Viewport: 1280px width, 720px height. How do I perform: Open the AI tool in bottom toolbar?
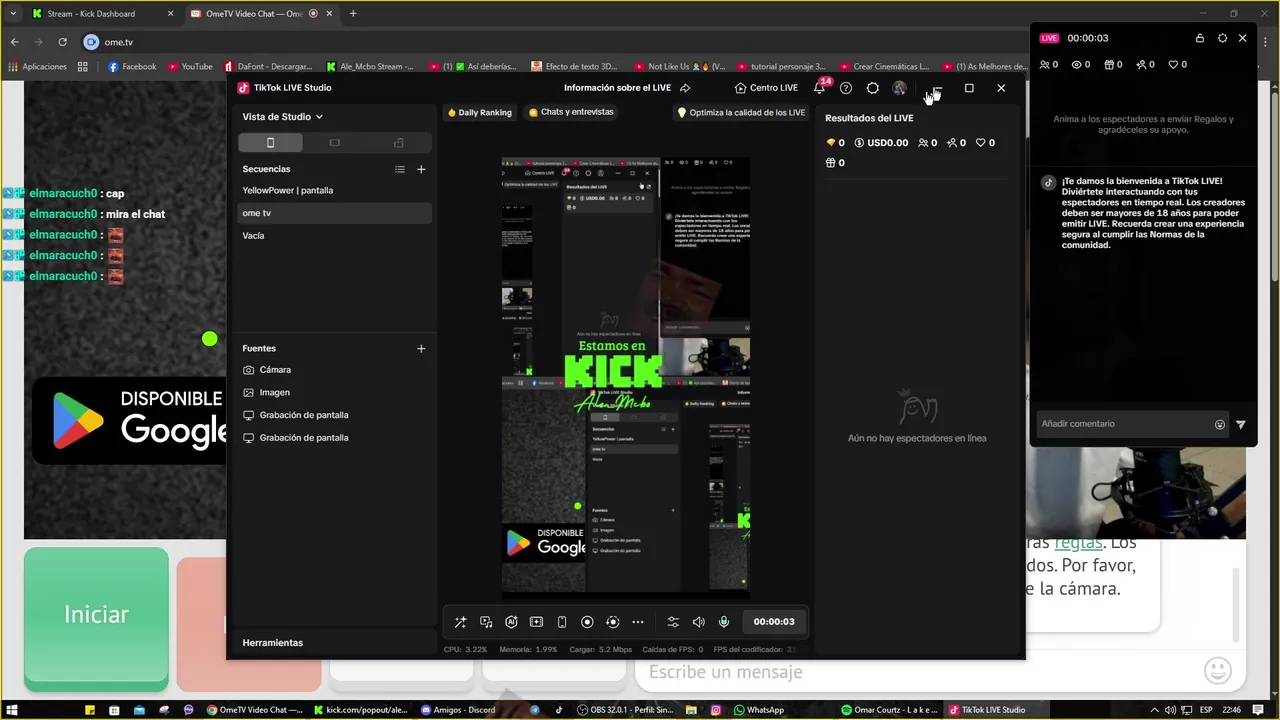(x=511, y=622)
